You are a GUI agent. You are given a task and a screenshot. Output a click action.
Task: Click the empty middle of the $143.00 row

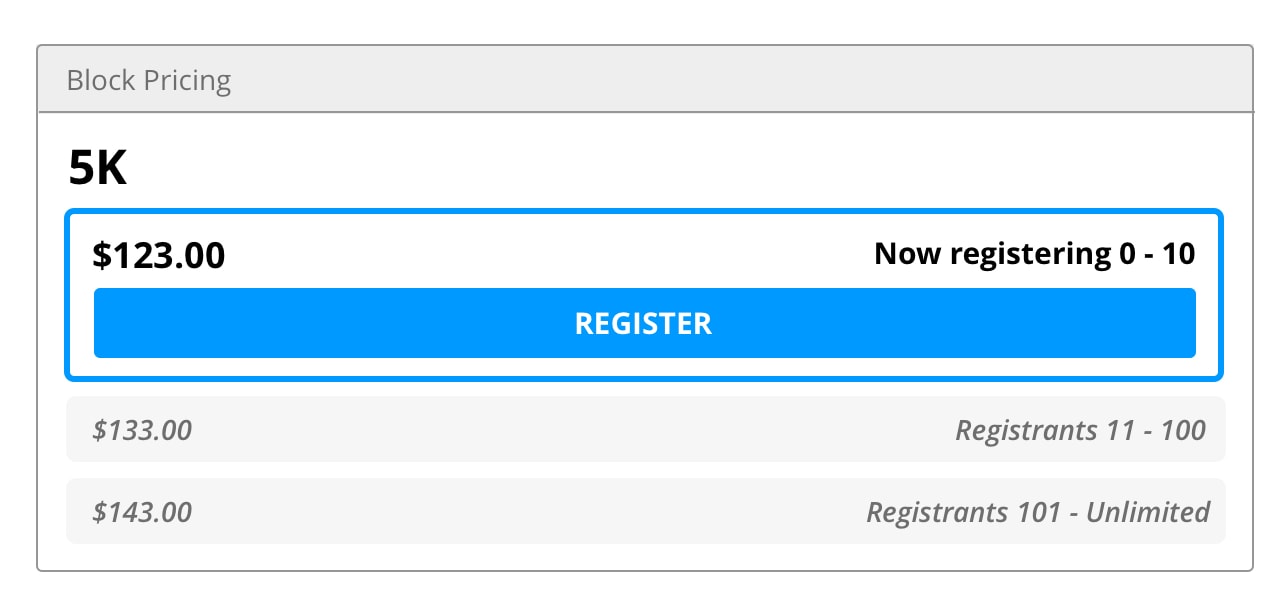[x=530, y=513]
